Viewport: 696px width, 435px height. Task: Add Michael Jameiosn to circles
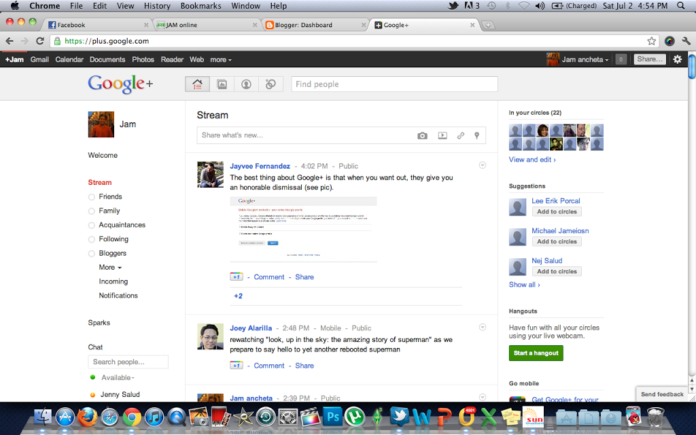click(x=557, y=241)
